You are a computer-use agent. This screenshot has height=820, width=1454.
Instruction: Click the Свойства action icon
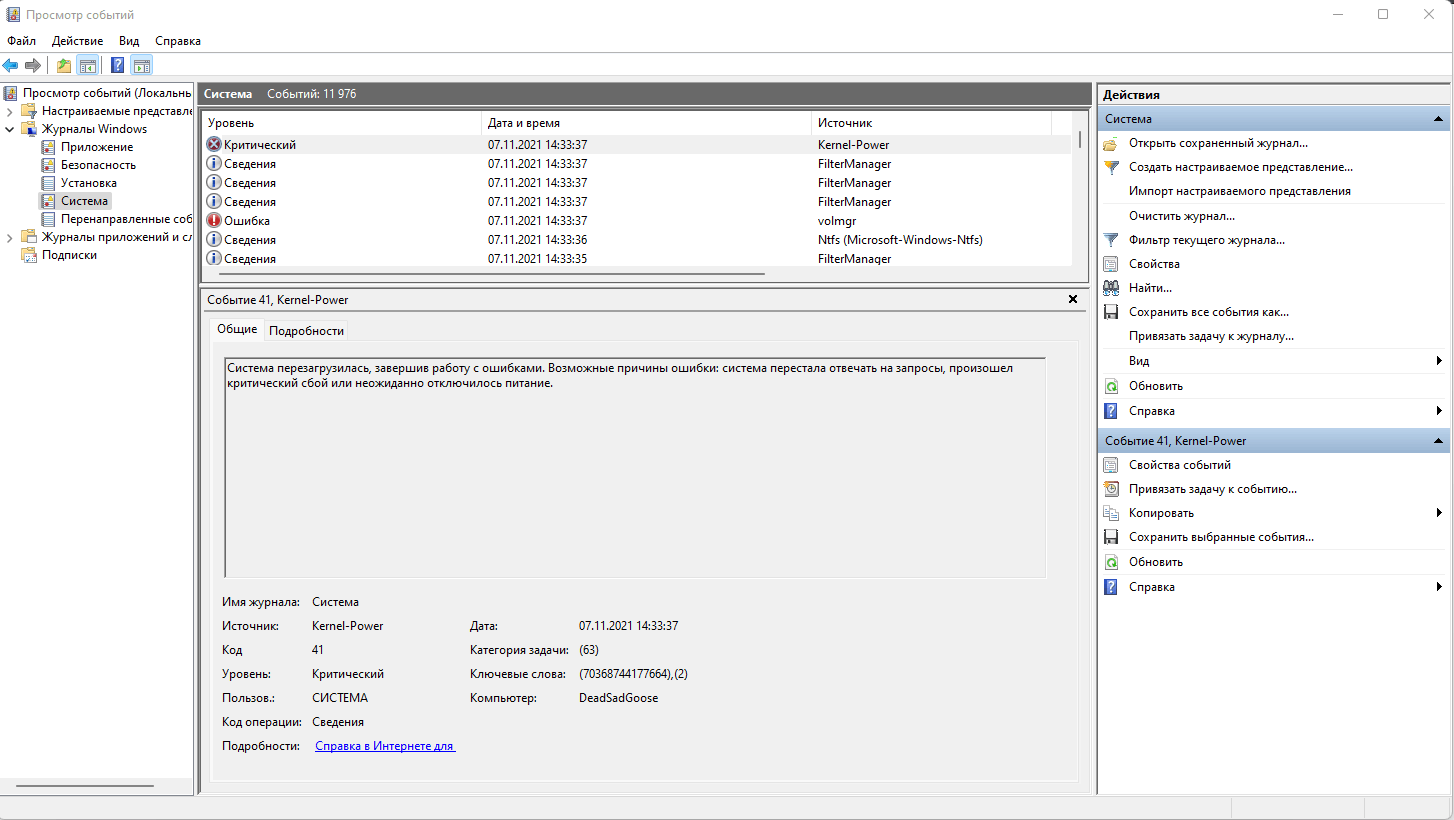1110,264
